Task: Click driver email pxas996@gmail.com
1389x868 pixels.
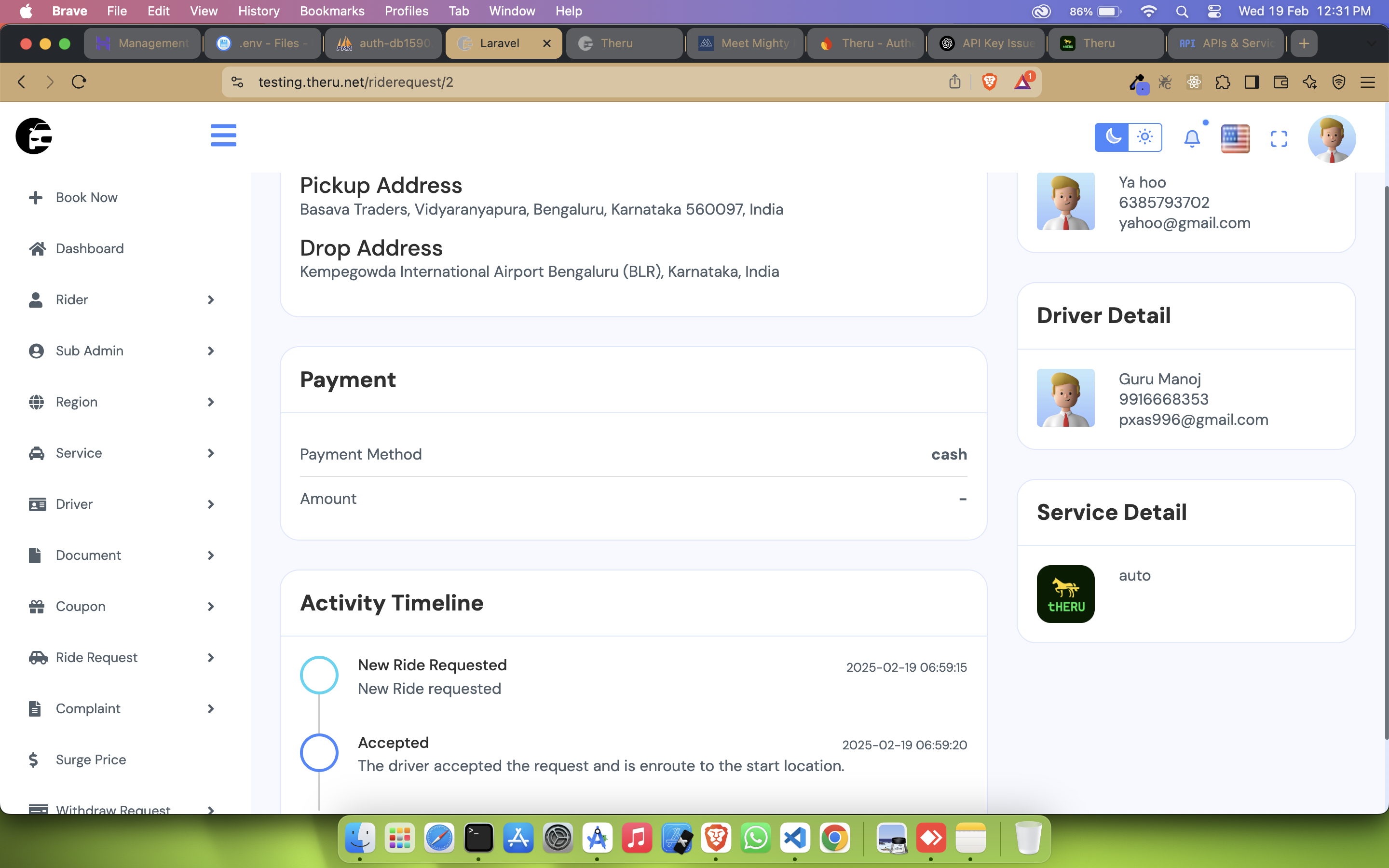Action: pyautogui.click(x=1193, y=420)
